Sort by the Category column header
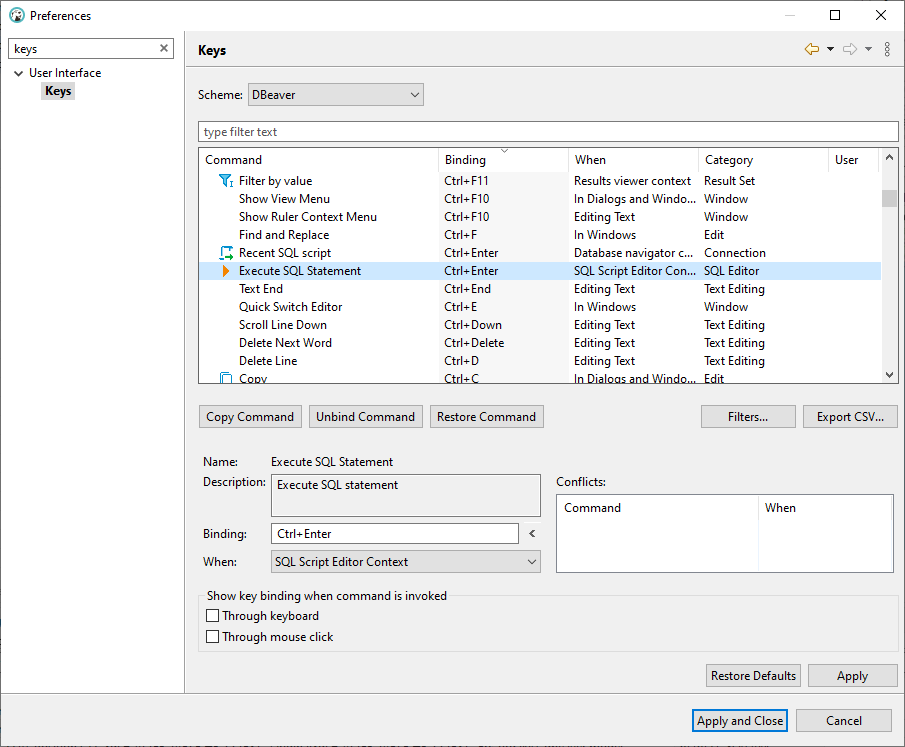This screenshot has height=747, width=905. coord(764,160)
